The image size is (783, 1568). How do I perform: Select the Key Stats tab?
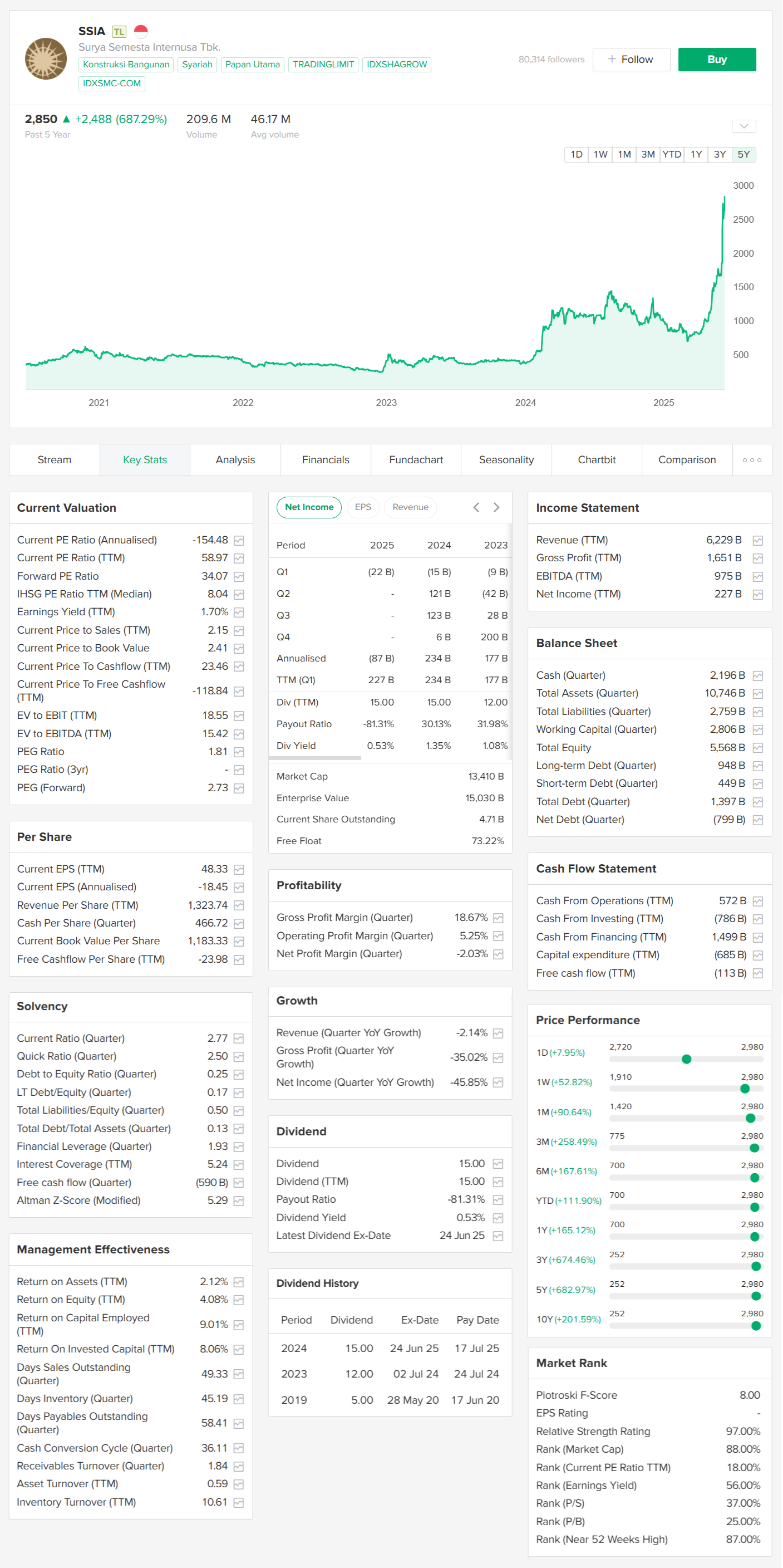[145, 460]
